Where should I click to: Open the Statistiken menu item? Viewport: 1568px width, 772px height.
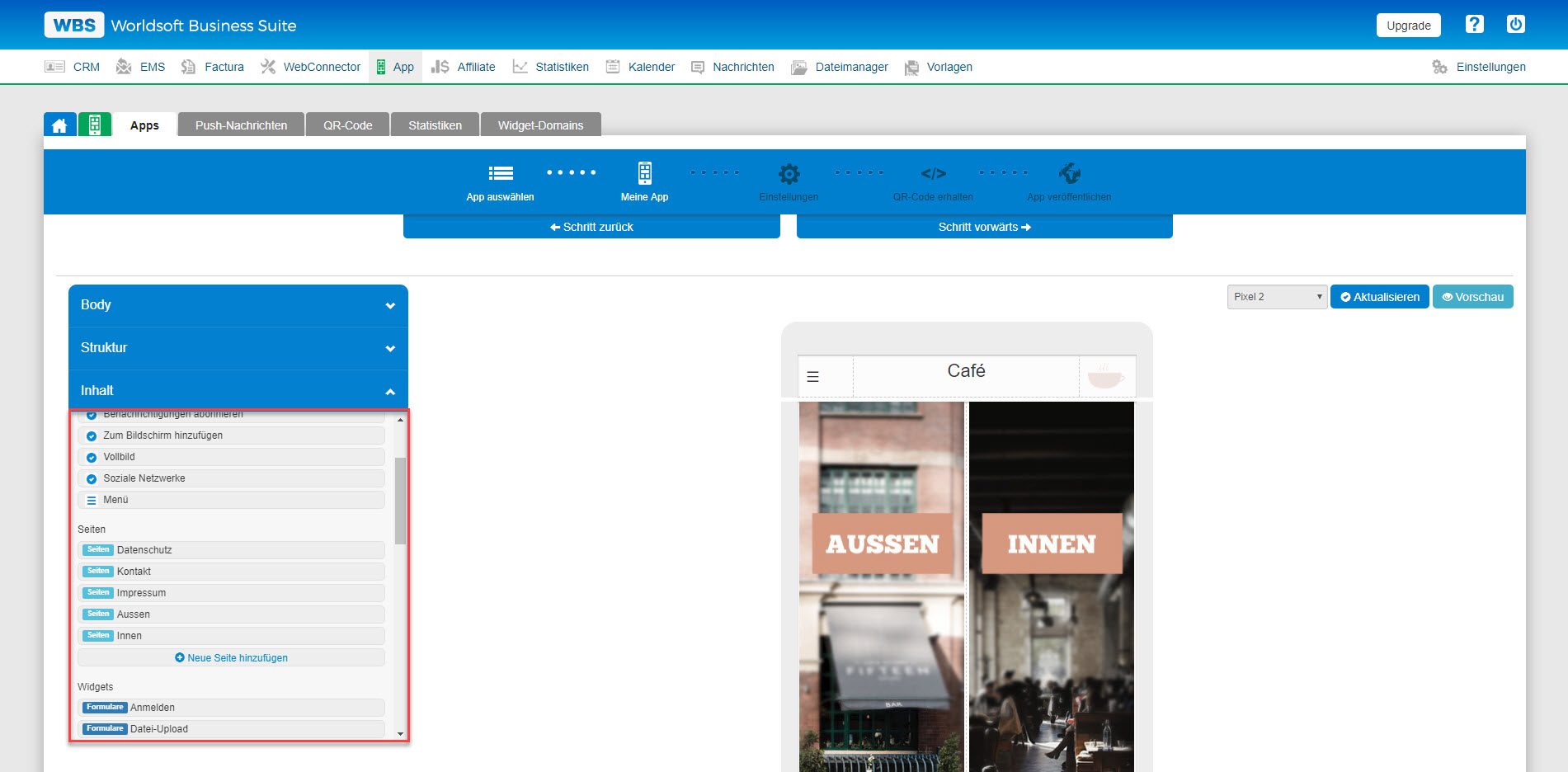point(561,67)
